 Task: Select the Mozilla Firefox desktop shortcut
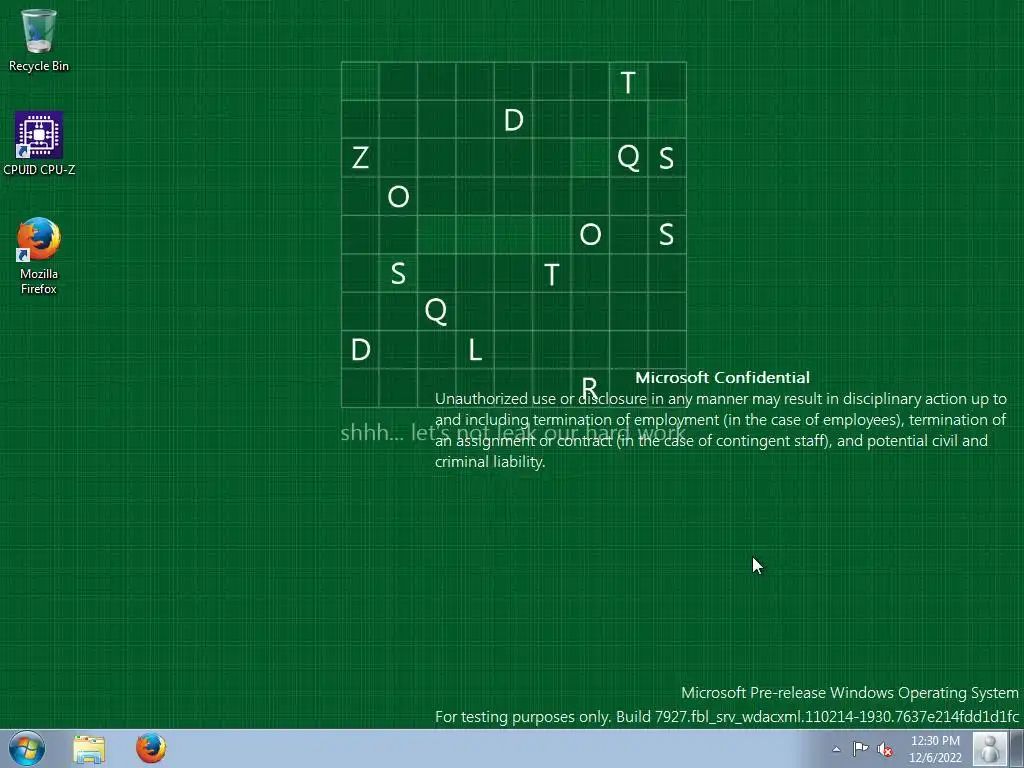[x=39, y=255]
